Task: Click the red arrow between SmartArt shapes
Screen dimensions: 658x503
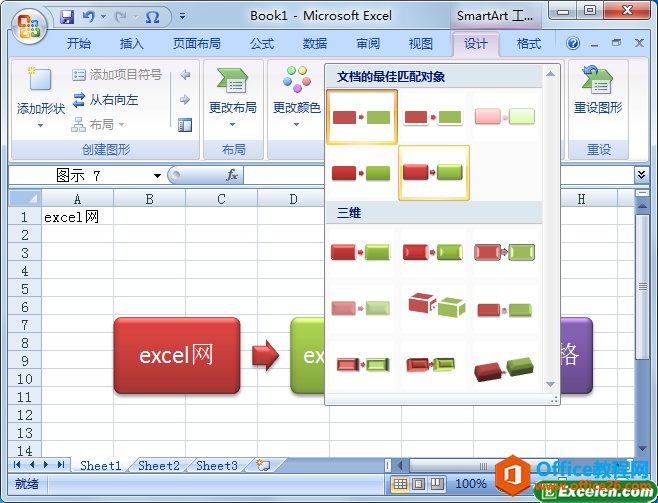Action: [x=265, y=355]
